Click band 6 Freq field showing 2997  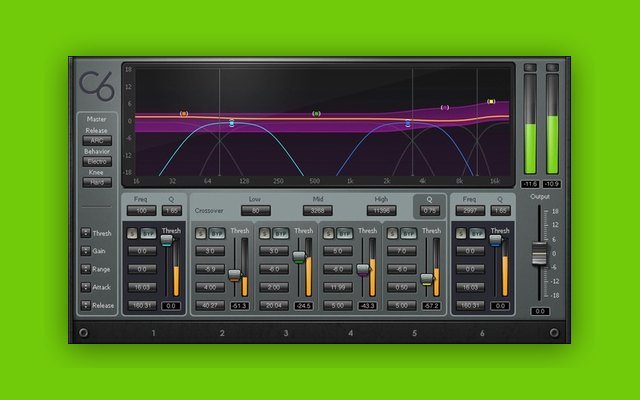pyautogui.click(x=470, y=211)
